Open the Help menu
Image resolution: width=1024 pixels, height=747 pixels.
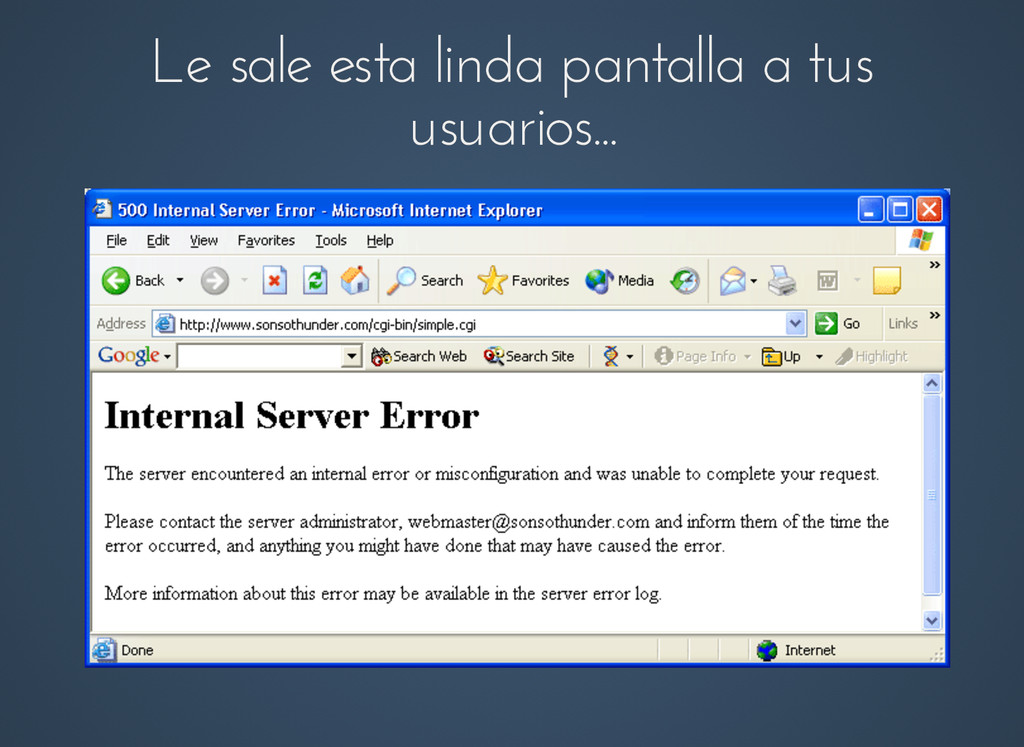379,240
